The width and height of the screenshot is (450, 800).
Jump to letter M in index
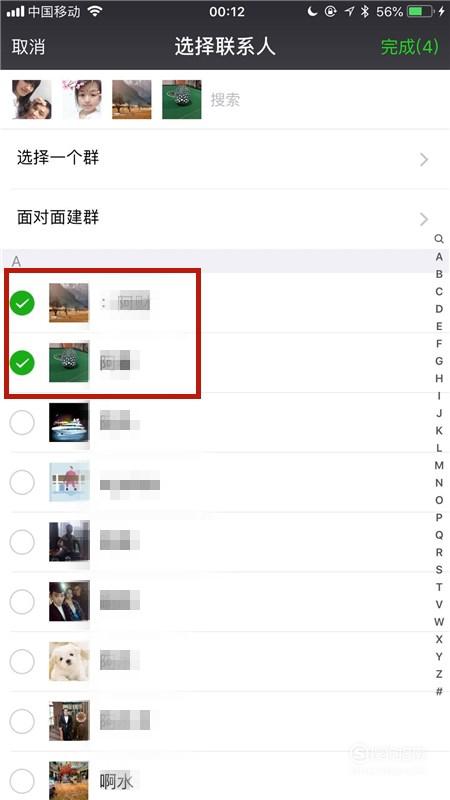tap(439, 465)
